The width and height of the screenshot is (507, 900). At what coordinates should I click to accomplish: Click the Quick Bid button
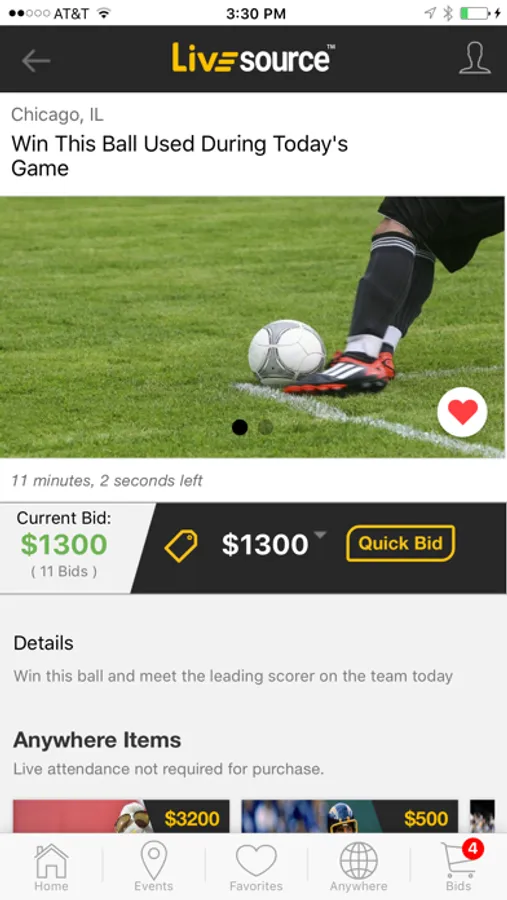click(400, 543)
